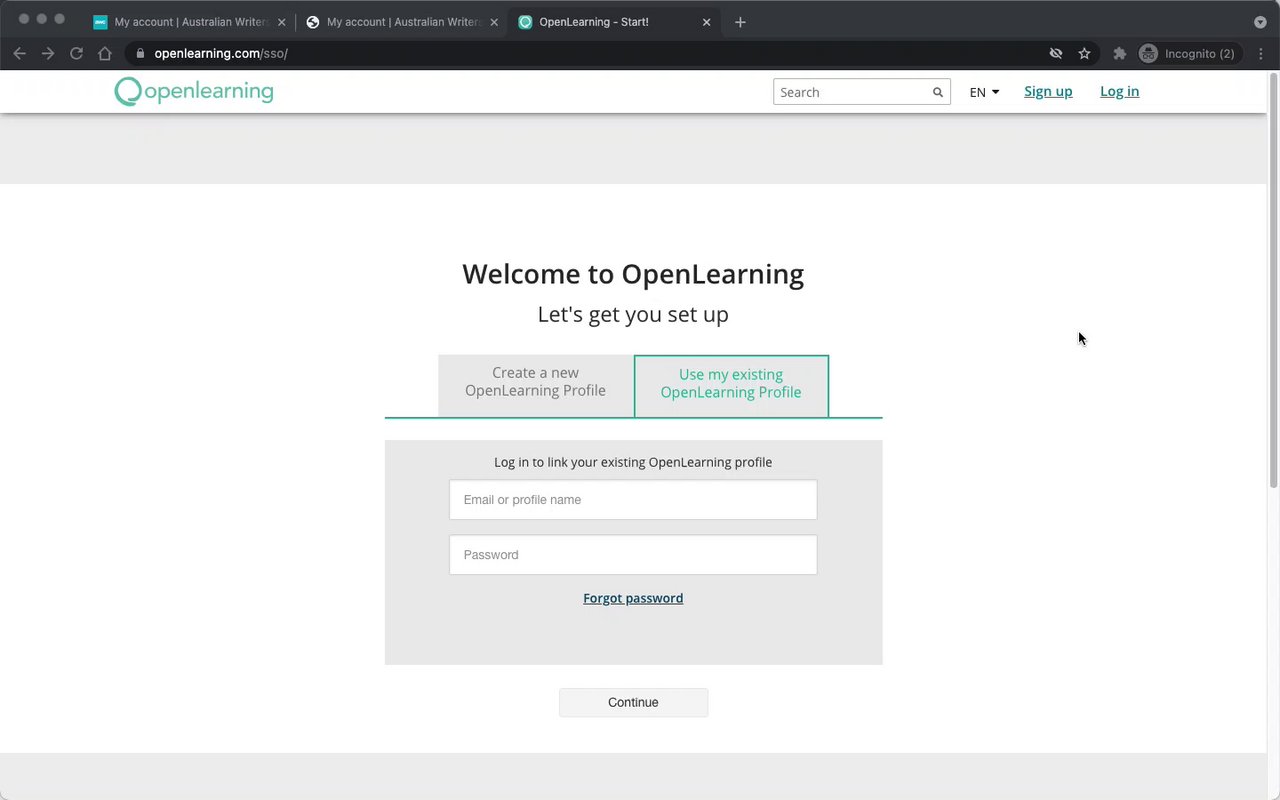Click the browser home icon
The height and width of the screenshot is (800, 1280).
105,53
